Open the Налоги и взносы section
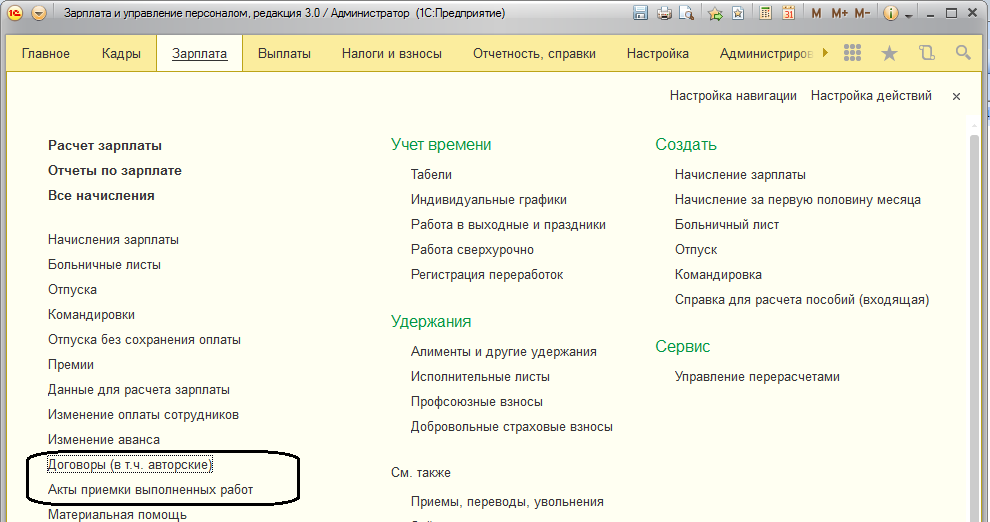This screenshot has height=522, width=990. (391, 54)
